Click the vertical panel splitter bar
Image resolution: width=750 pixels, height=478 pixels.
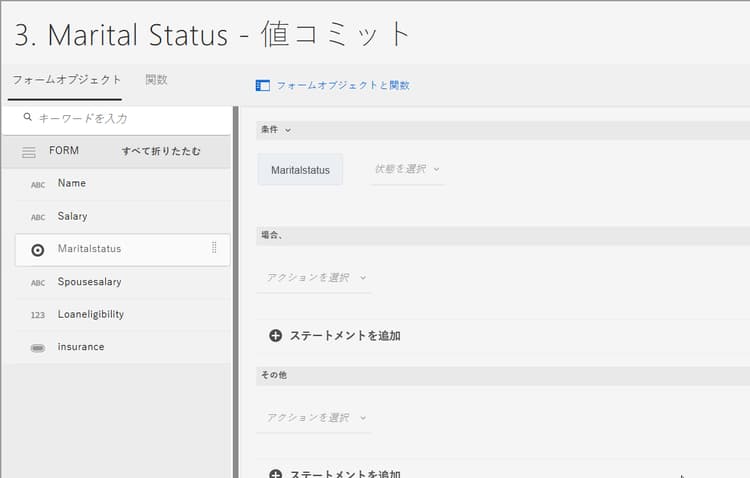click(235, 292)
